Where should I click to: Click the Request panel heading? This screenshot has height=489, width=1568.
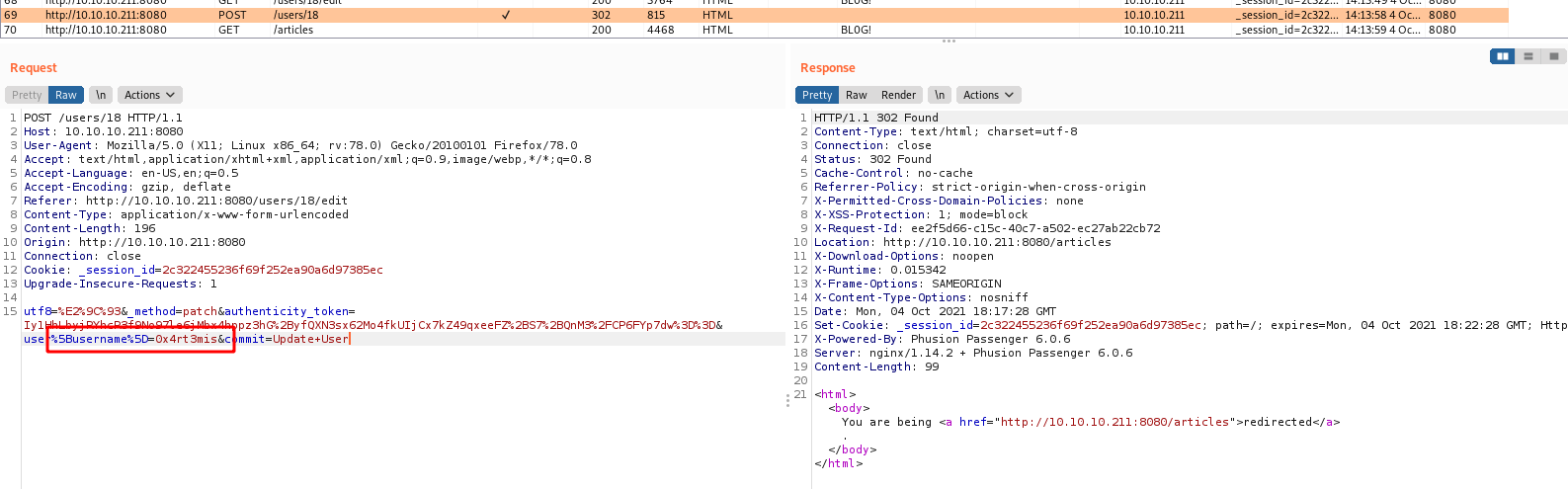click(x=34, y=68)
